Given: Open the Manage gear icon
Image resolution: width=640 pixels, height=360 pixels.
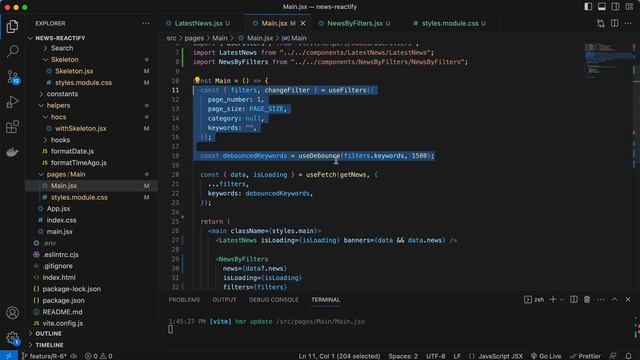Looking at the screenshot, I should [12, 338].
